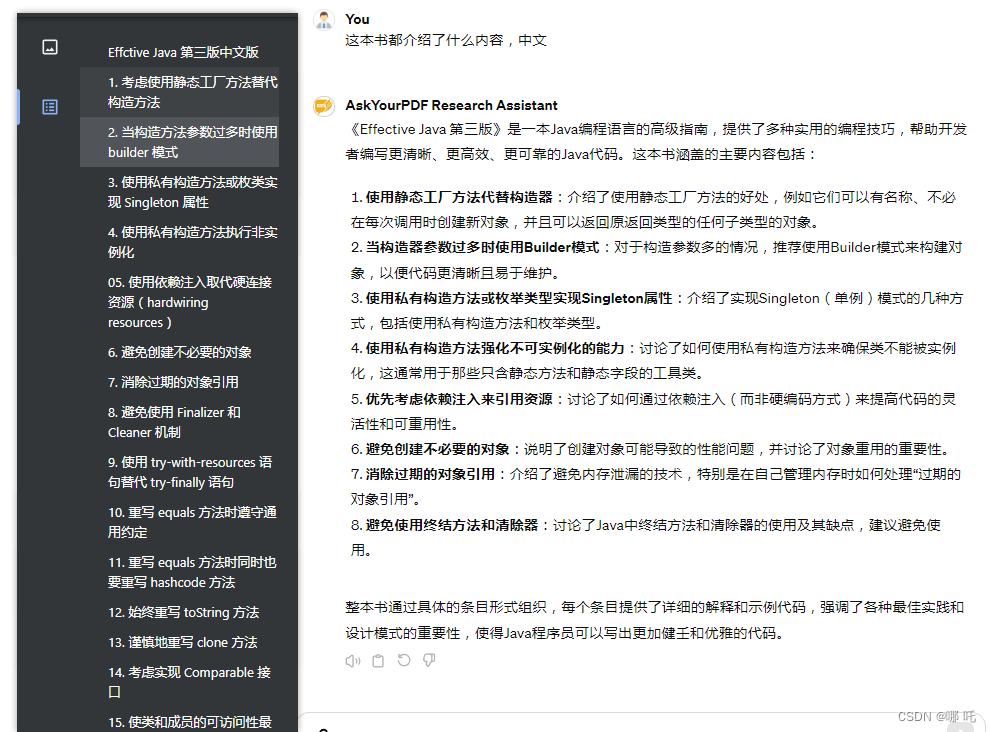The height and width of the screenshot is (732, 991).
Task: Click bold heading 当构造器参数过多时使用Builder模式
Action: click(x=482, y=247)
